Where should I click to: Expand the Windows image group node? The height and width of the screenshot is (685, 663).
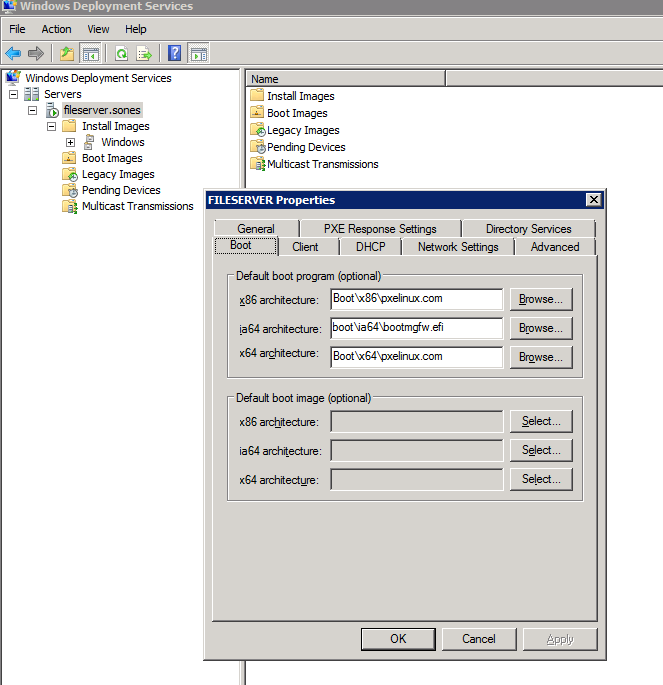coord(70,142)
